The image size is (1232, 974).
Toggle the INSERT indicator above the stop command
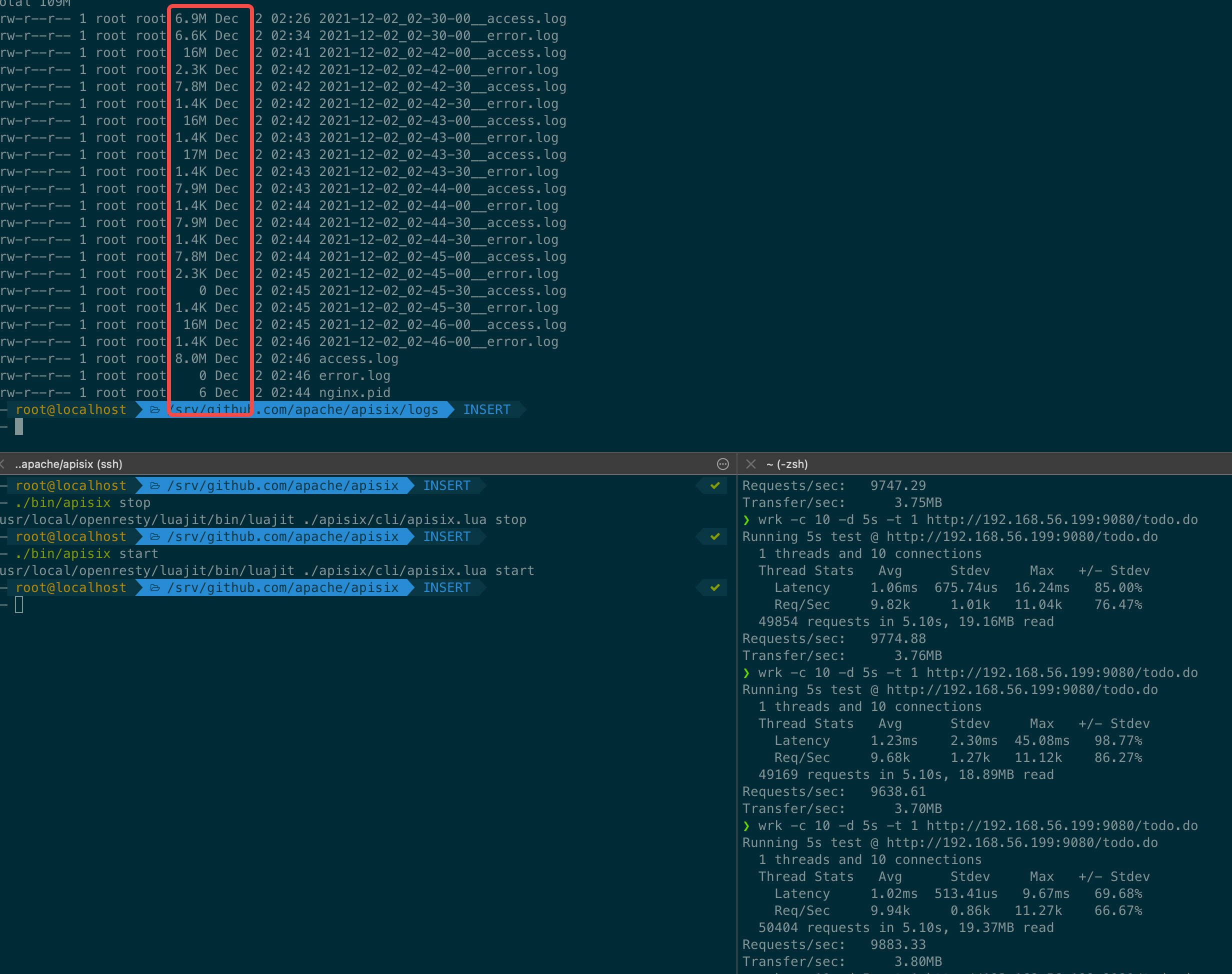pos(447,485)
